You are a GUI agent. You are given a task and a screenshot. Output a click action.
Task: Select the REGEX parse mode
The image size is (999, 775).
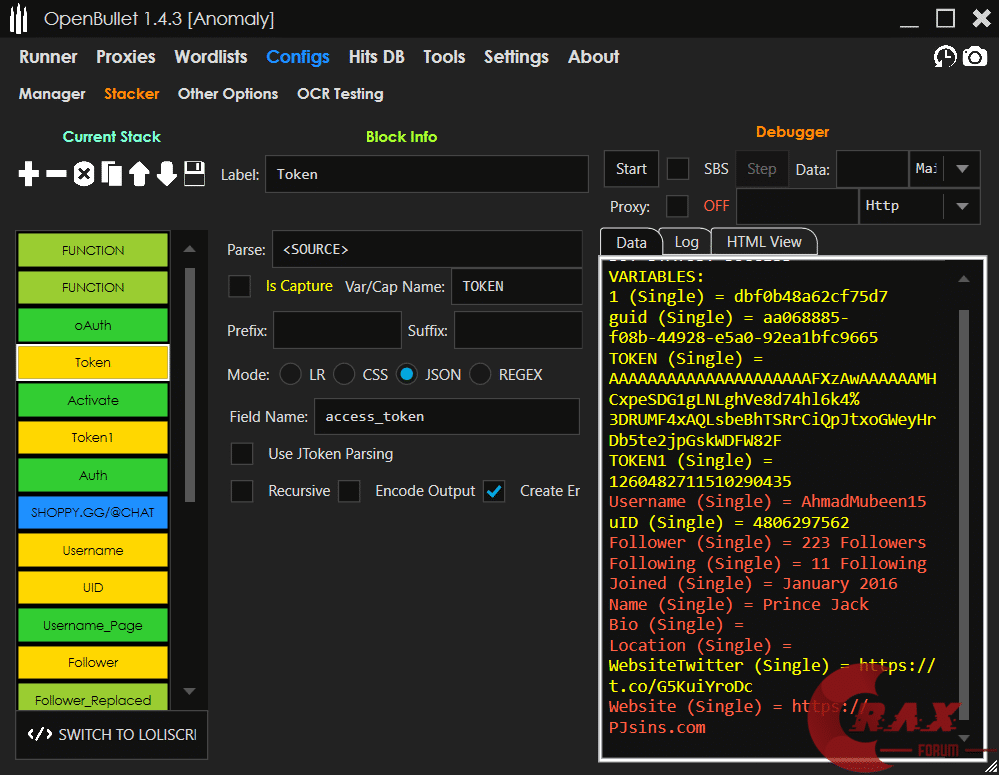pos(481,375)
